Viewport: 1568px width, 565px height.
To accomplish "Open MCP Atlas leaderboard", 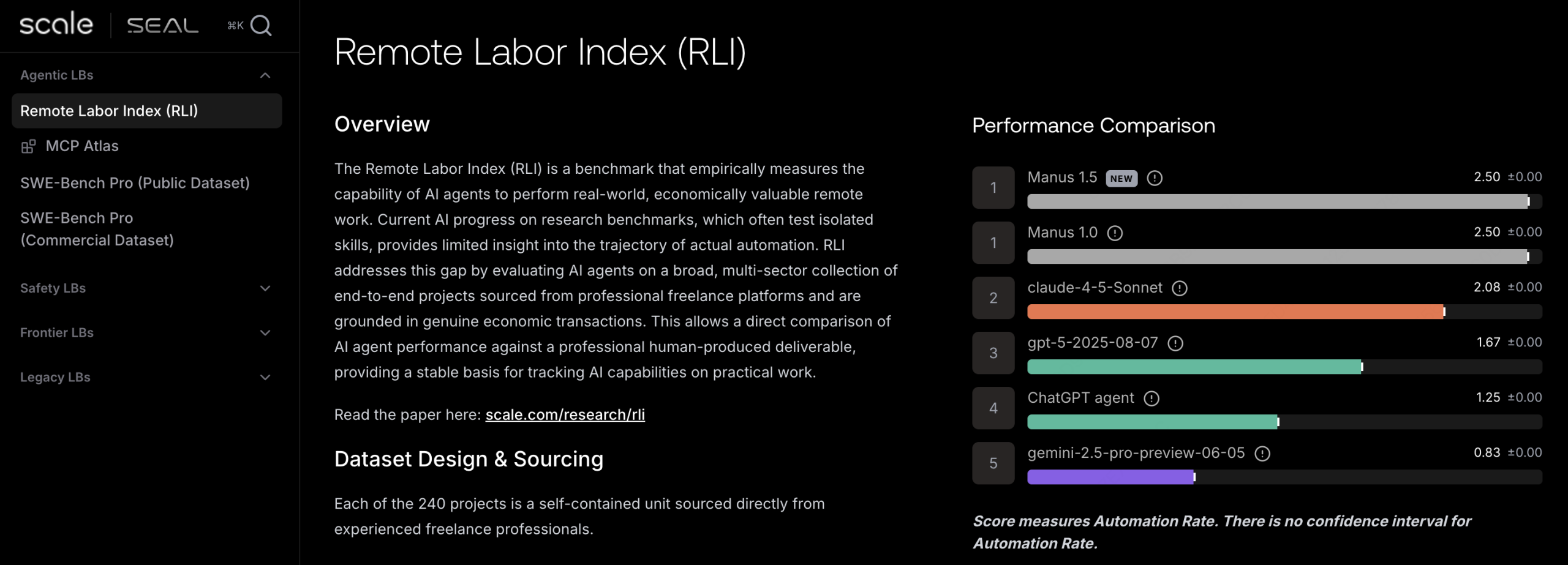I will pyautogui.click(x=82, y=146).
